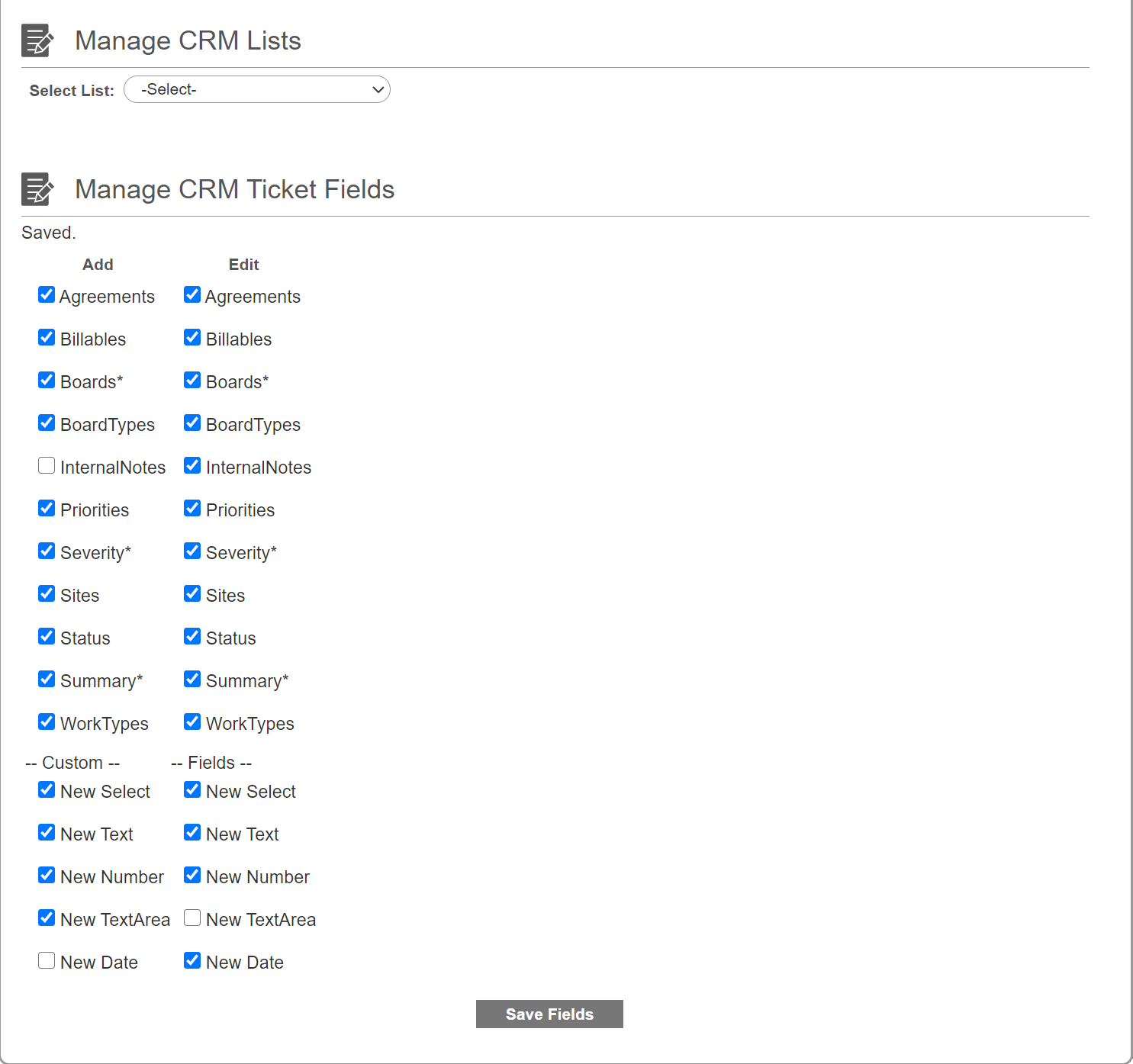This screenshot has height=1064, width=1133.
Task: Toggle Boards* checkbox under Add
Action: (x=47, y=380)
